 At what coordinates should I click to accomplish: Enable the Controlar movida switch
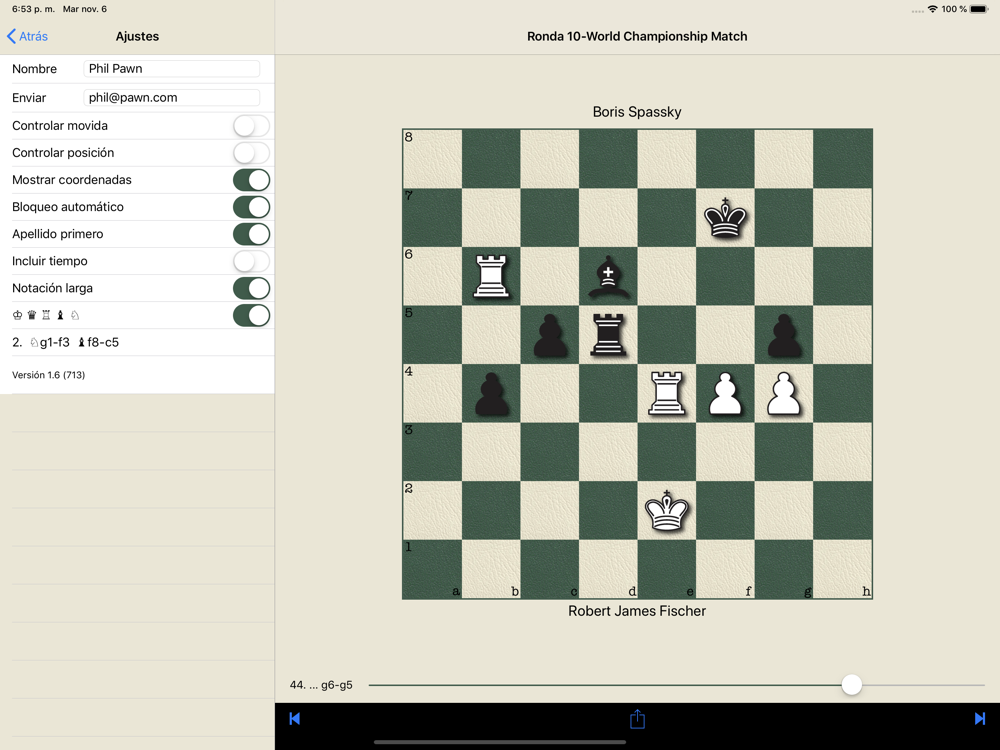pos(251,126)
